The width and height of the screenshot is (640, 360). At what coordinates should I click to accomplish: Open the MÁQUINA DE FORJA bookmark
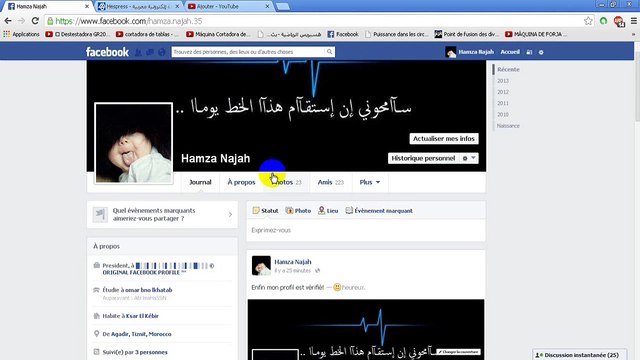(536, 34)
